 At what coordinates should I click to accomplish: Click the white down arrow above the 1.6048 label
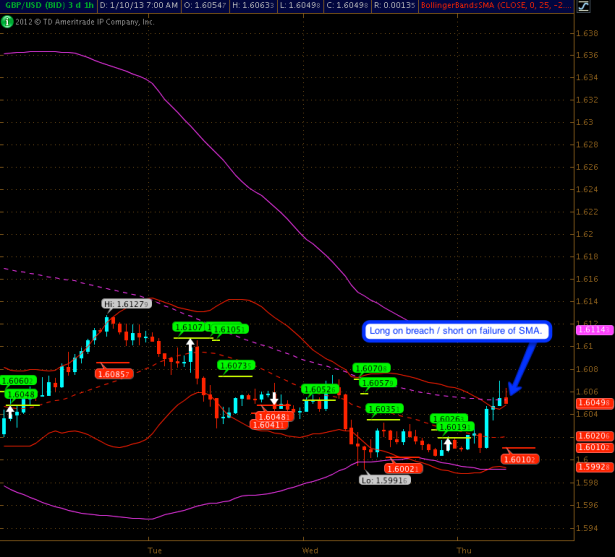click(x=273, y=399)
